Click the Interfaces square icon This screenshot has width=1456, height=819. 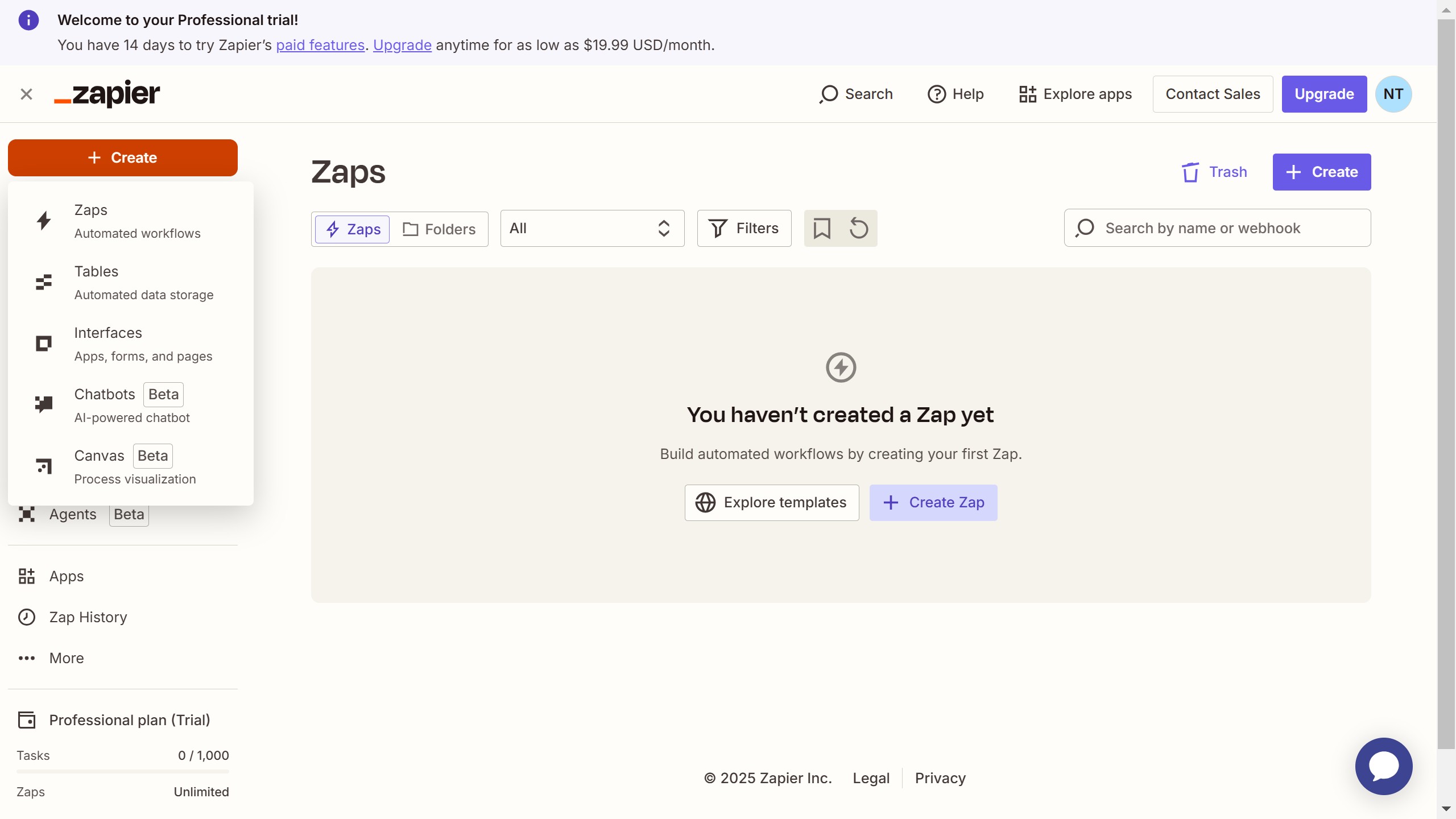(44, 344)
